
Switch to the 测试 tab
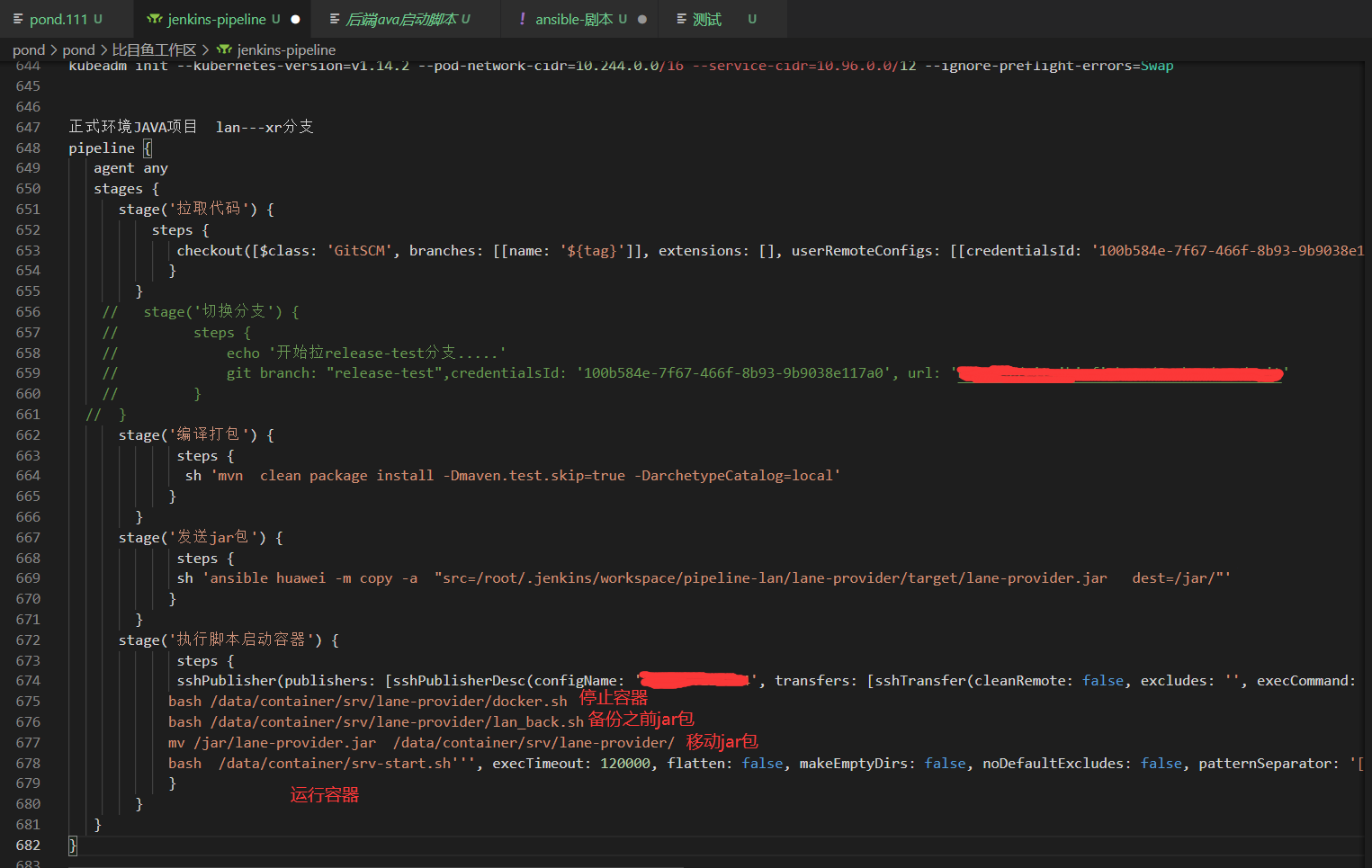point(723,19)
